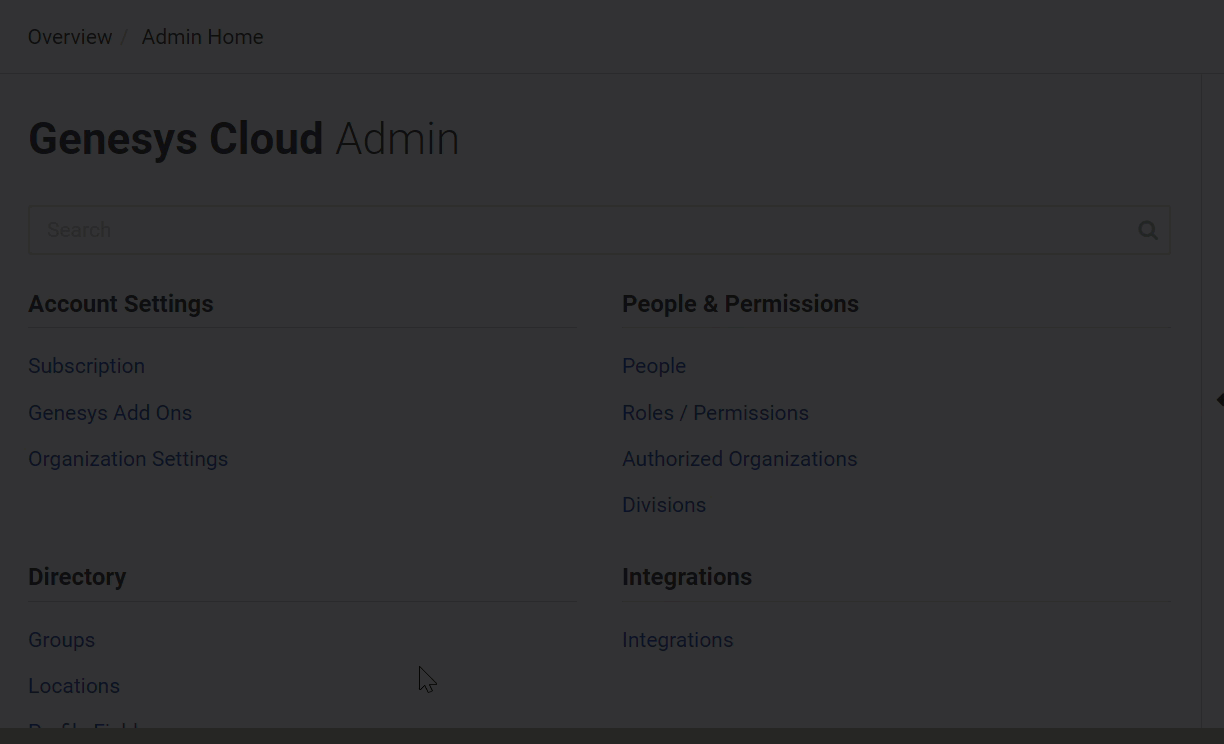Expand the side panel arrow at right edge
The width and height of the screenshot is (1224, 744).
[x=1220, y=400]
